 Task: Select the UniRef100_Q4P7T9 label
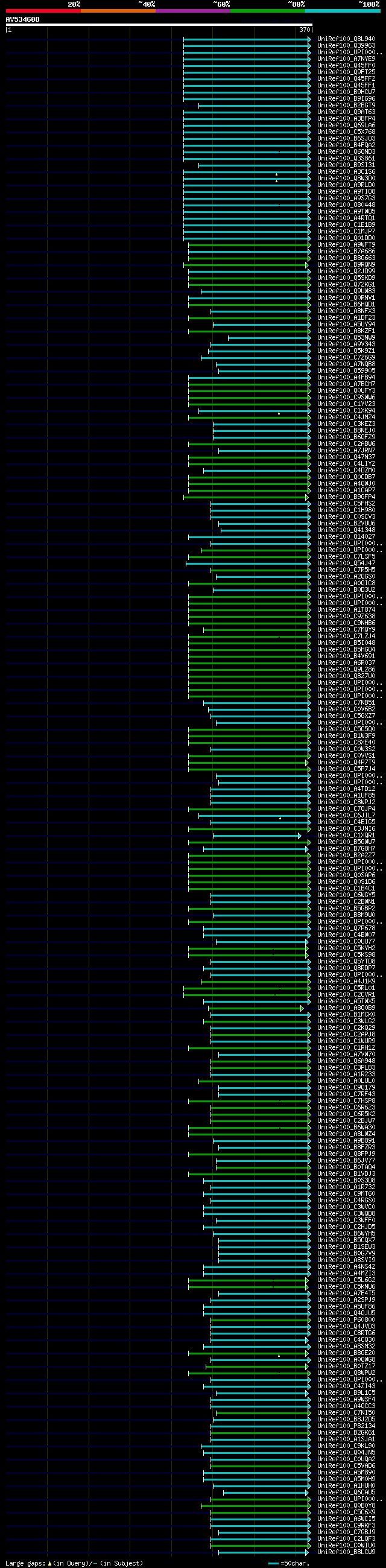(x=346, y=763)
